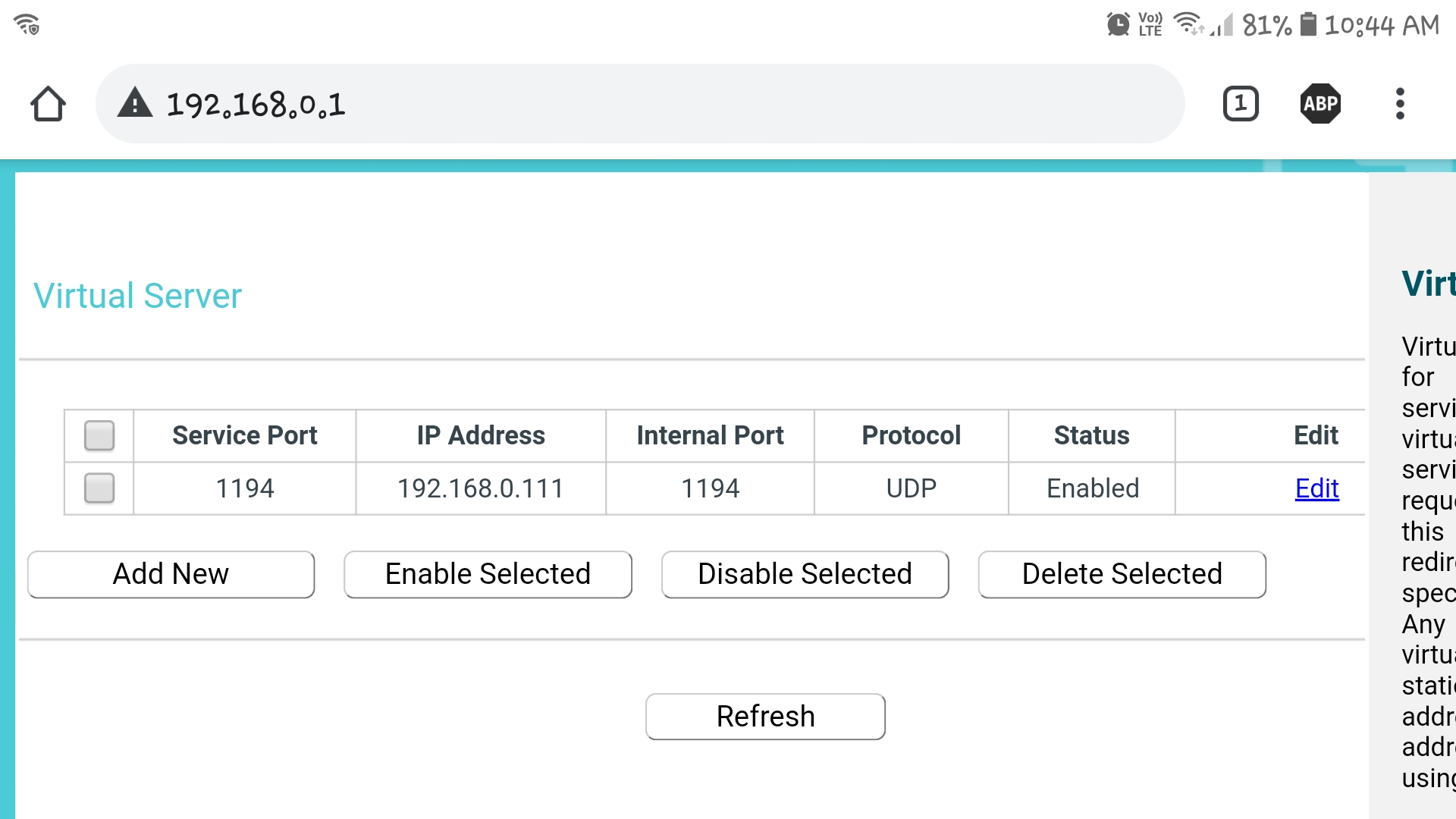
Task: Click Enable Selected
Action: point(488,574)
